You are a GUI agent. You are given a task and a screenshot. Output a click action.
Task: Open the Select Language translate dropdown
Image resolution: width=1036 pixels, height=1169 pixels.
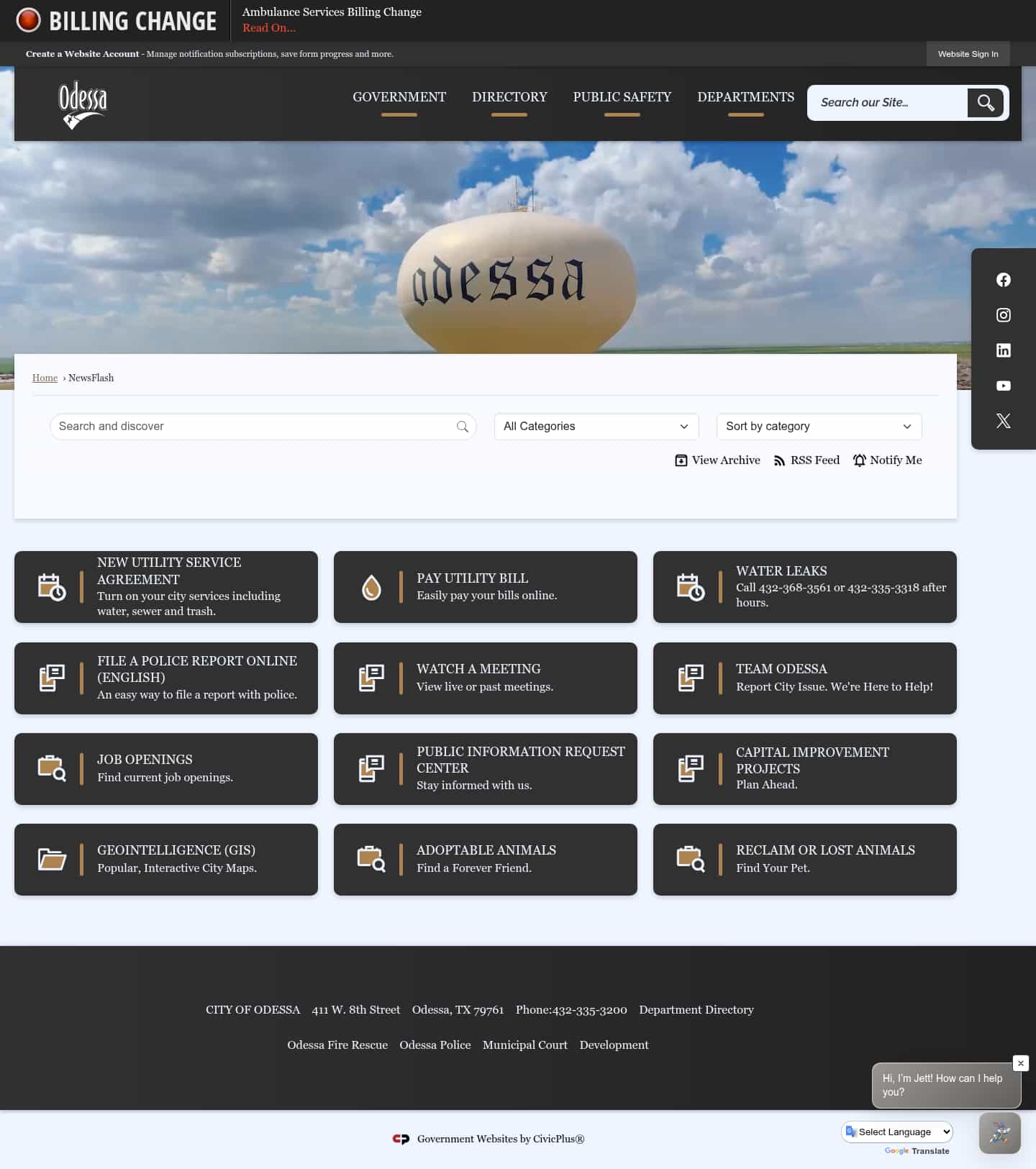(896, 1132)
